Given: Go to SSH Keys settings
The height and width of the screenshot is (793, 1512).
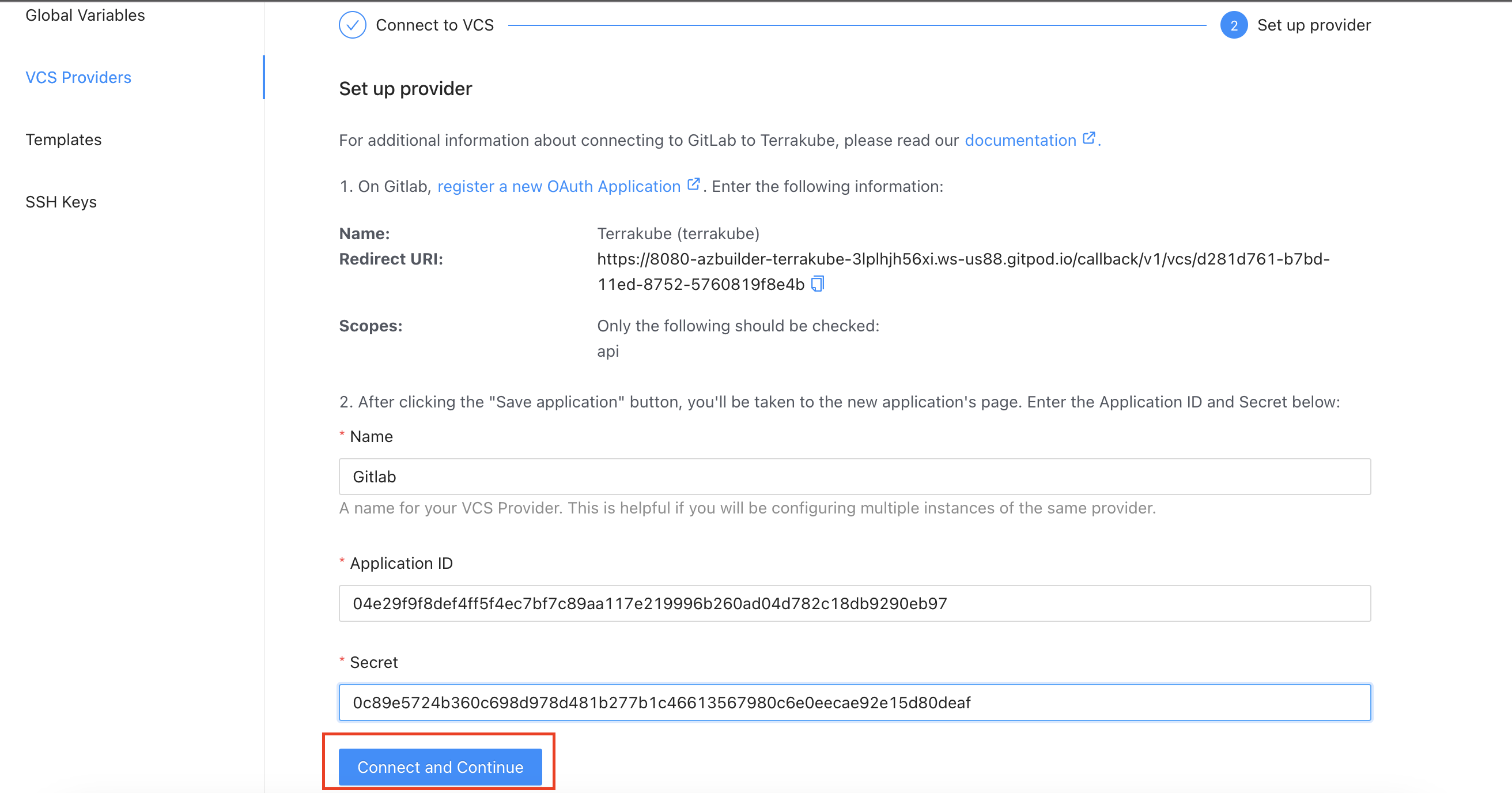Looking at the screenshot, I should 61,202.
